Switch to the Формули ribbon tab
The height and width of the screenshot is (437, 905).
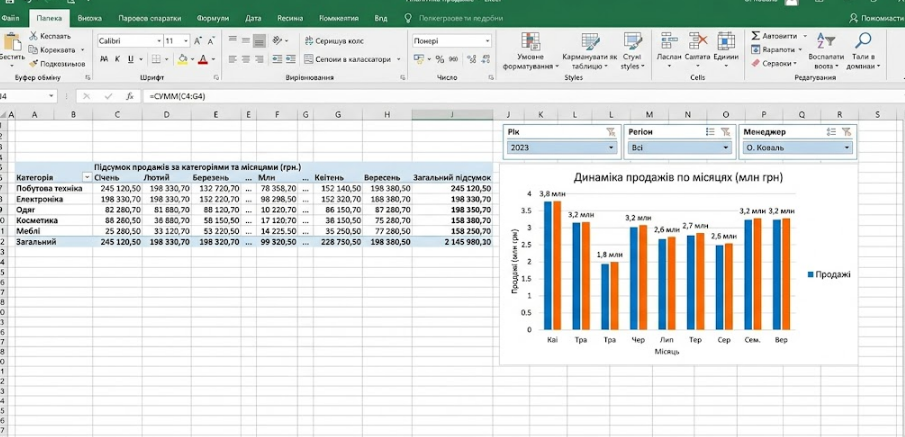tap(212, 18)
